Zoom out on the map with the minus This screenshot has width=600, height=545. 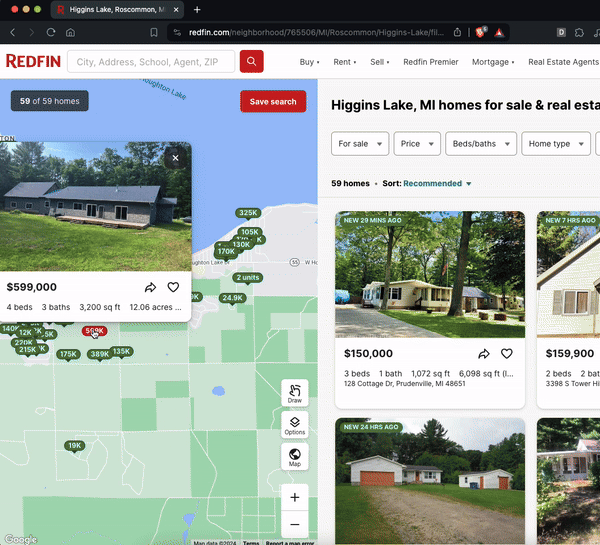pyautogui.click(x=295, y=524)
